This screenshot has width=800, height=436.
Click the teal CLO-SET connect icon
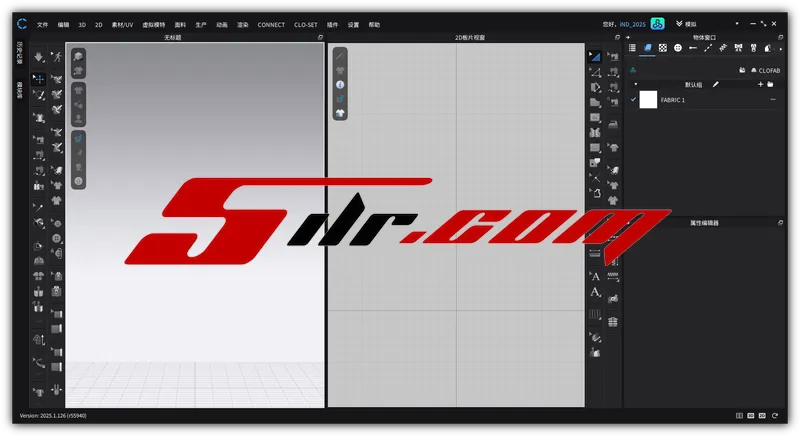658,23
